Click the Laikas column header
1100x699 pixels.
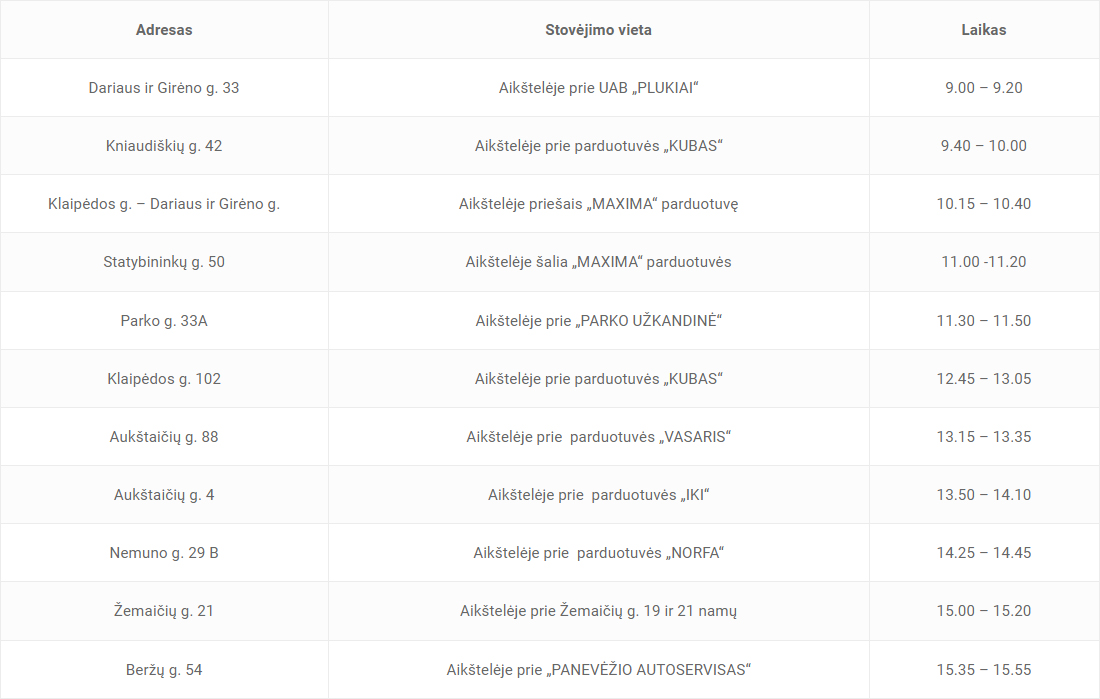point(983,30)
